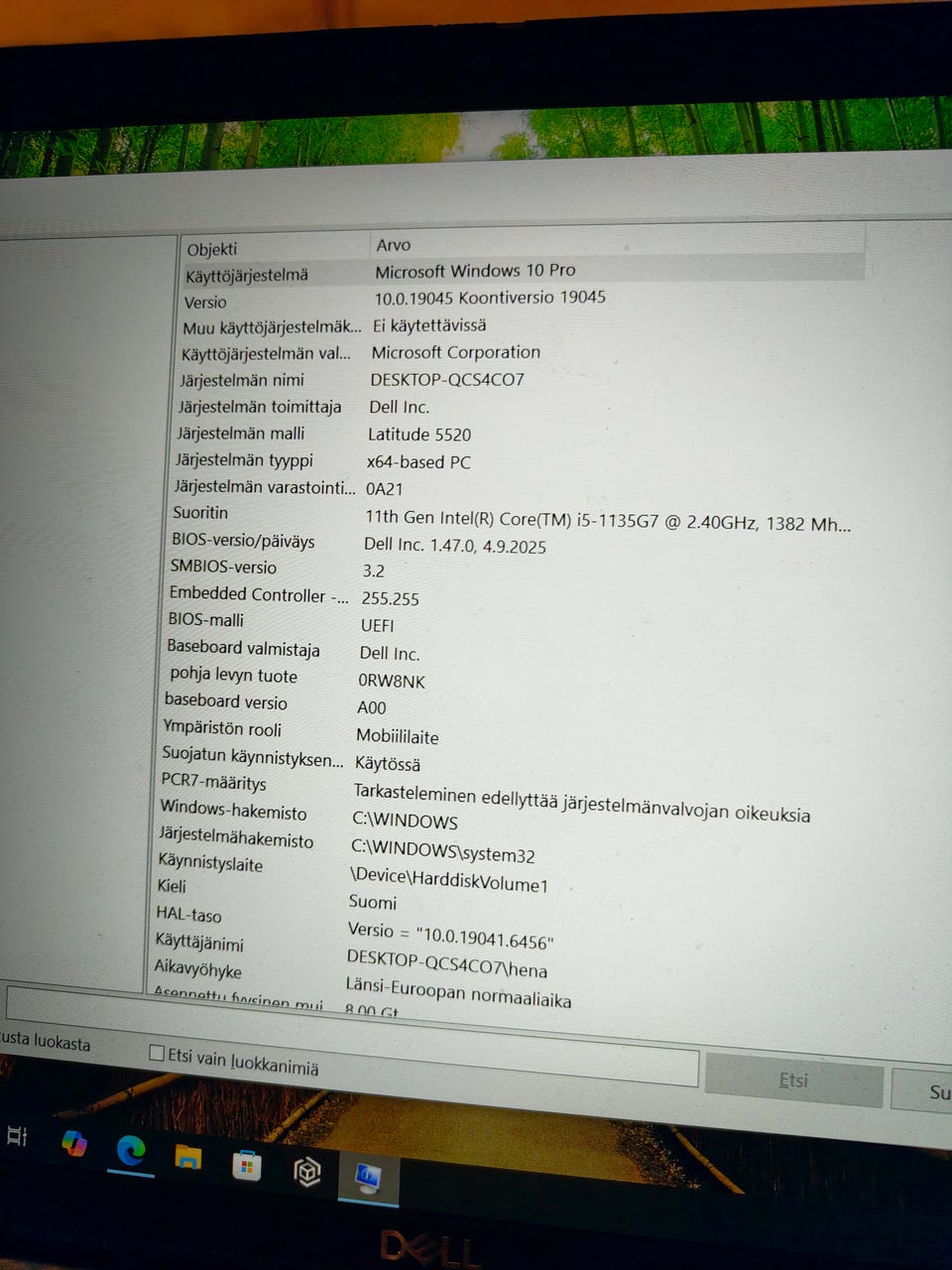Open the hexagon cube app icon in taskbar
This screenshot has width=952, height=1270.
(x=307, y=1172)
